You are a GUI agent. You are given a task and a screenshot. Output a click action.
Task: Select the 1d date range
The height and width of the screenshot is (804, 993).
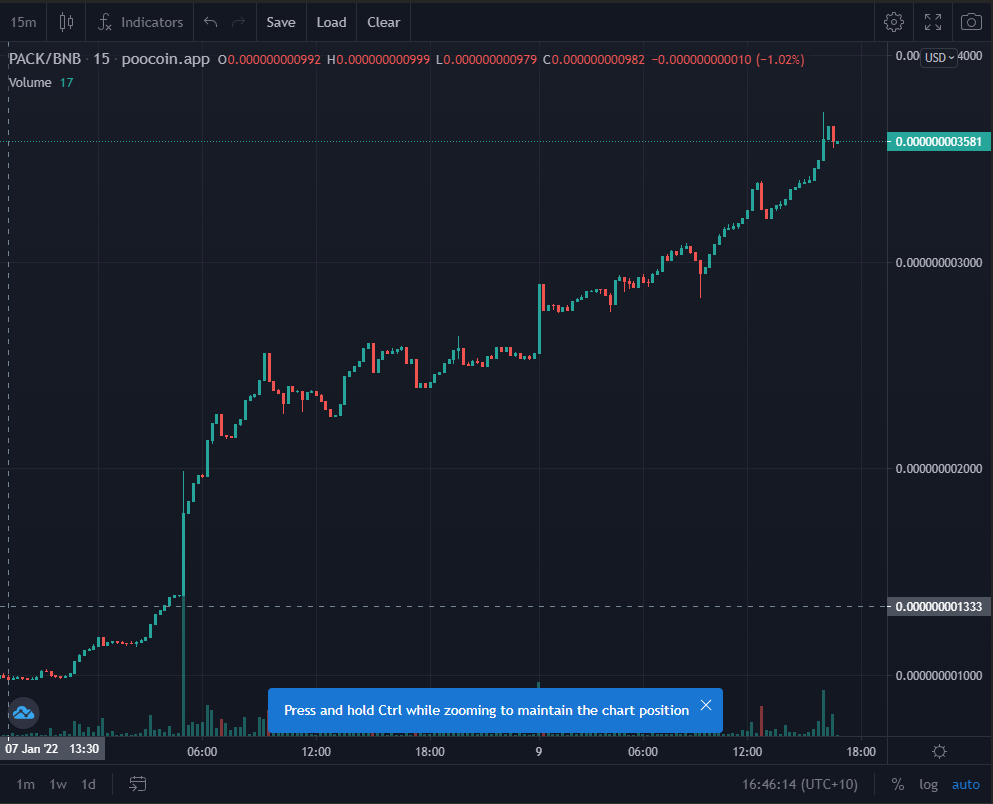(89, 784)
